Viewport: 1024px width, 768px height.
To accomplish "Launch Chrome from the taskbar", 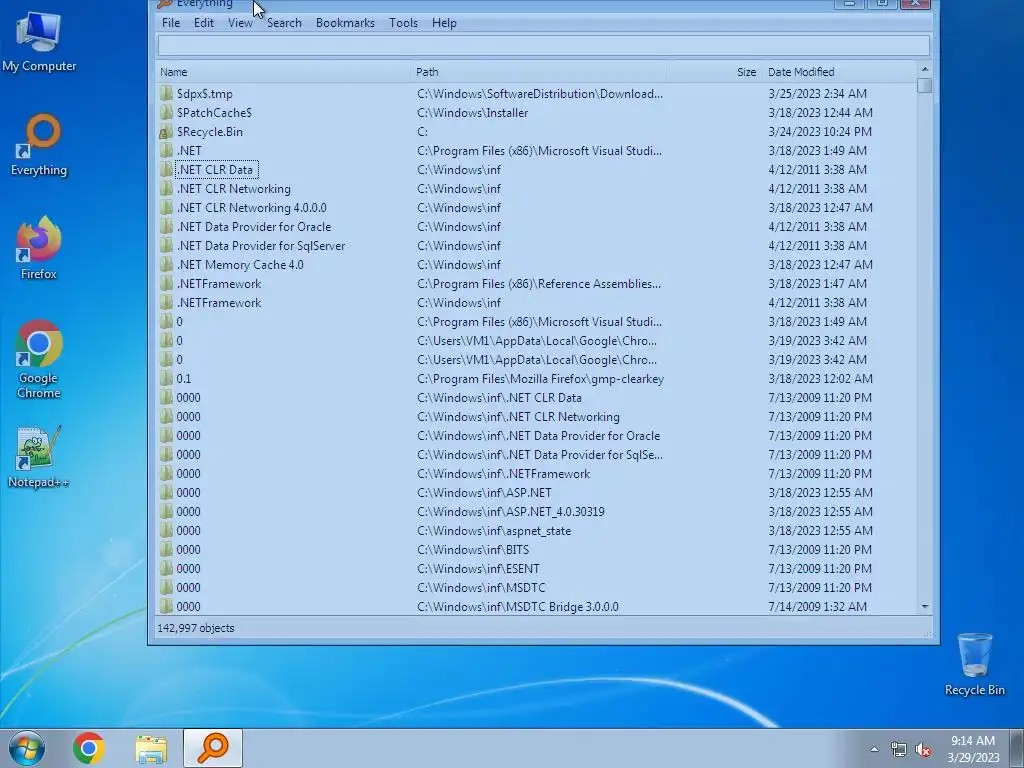I will [x=89, y=748].
